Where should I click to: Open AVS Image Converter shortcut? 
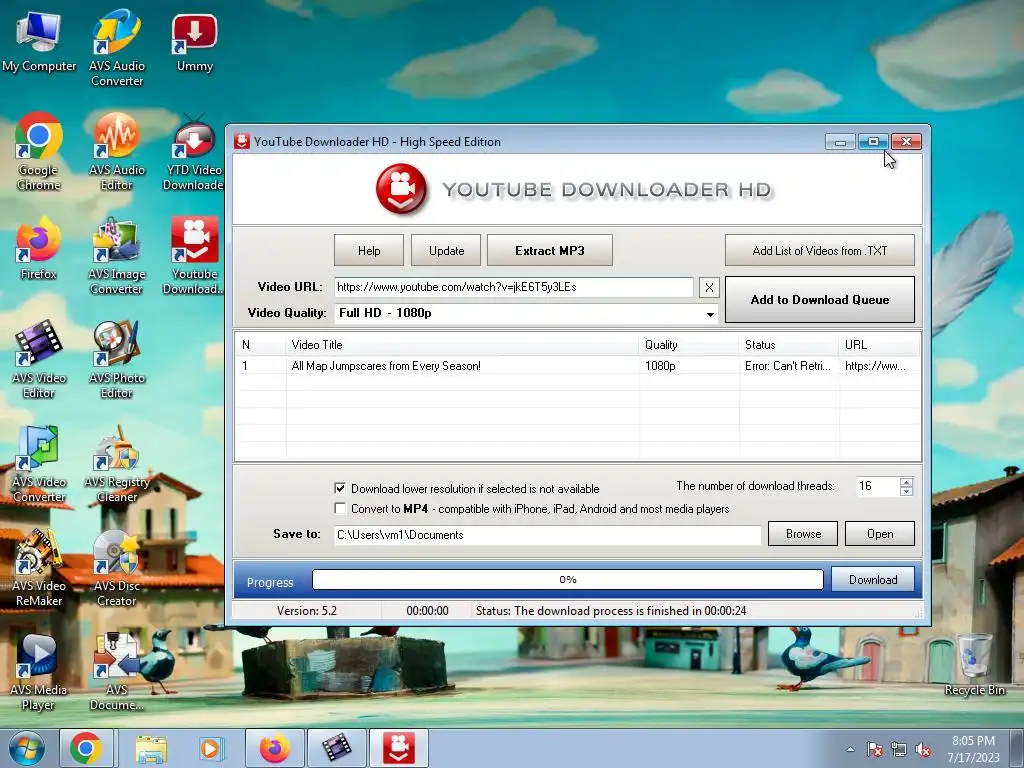tap(117, 256)
